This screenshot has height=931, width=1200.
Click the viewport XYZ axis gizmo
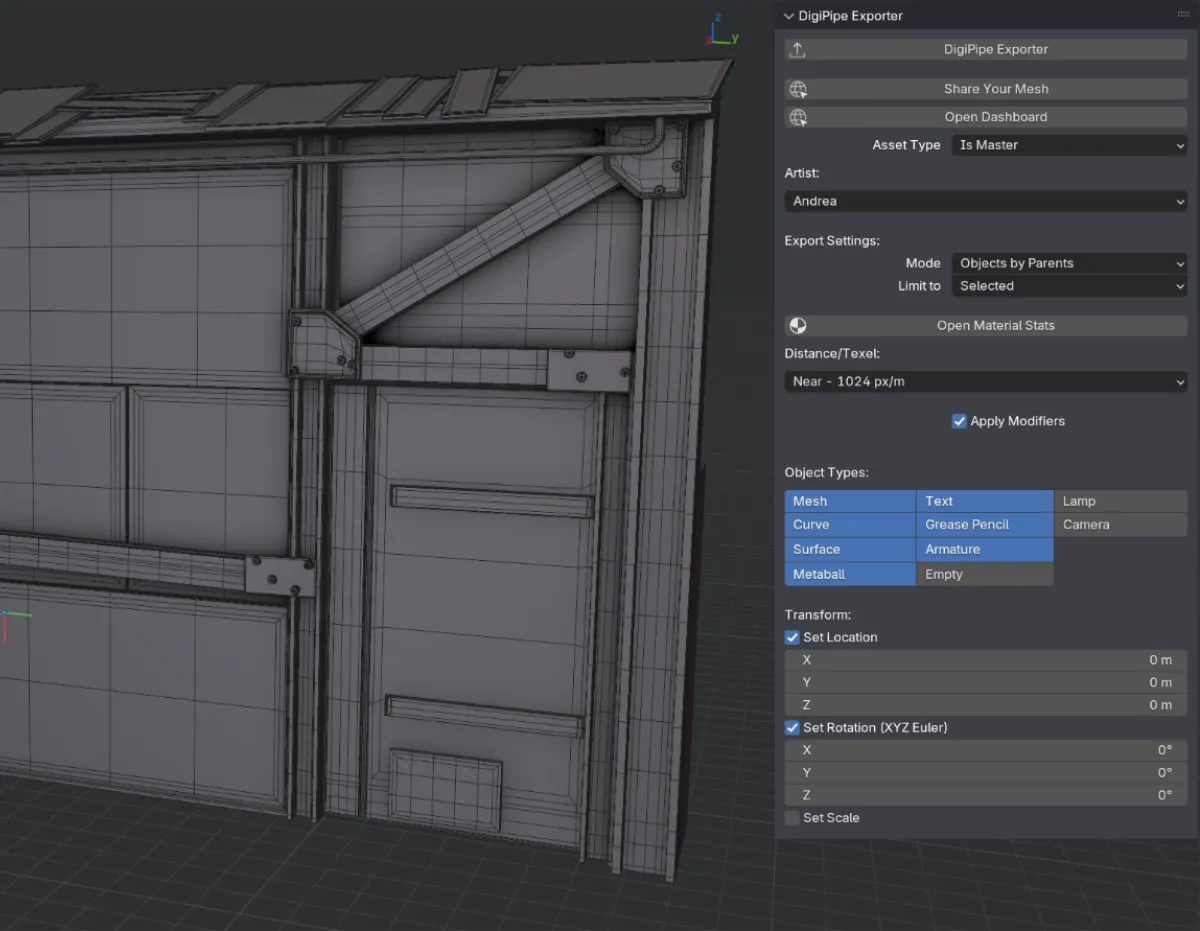720,32
